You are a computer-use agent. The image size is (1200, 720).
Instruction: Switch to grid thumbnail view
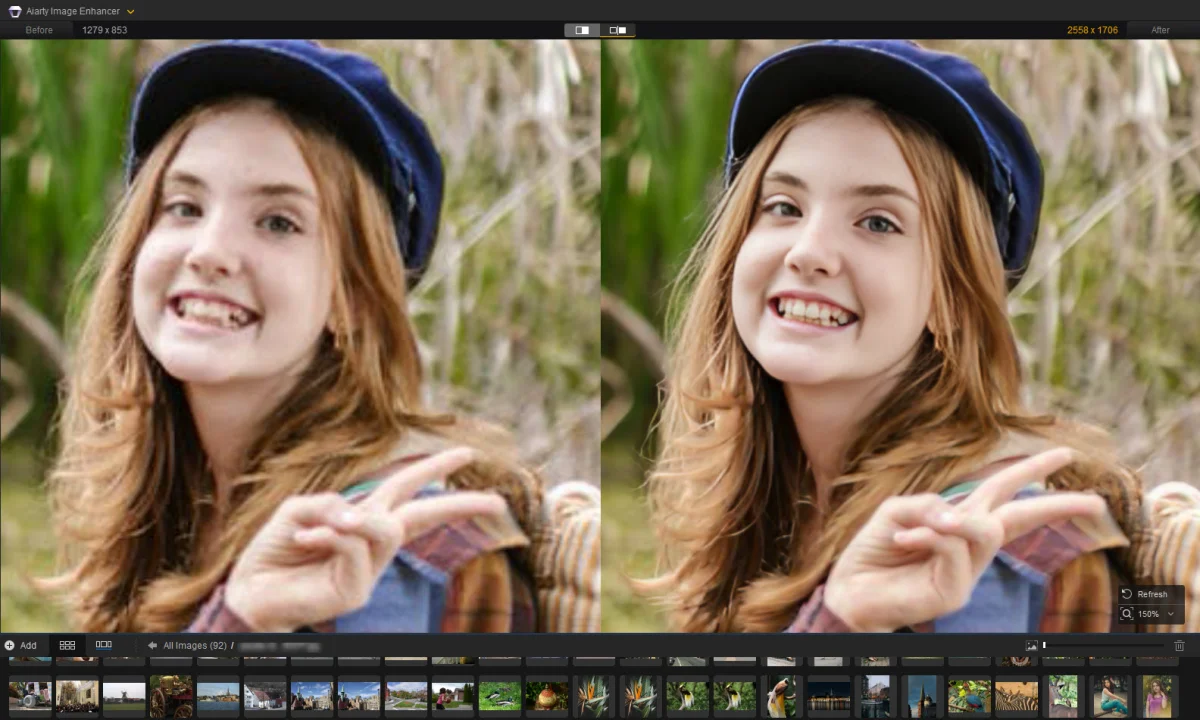67,646
